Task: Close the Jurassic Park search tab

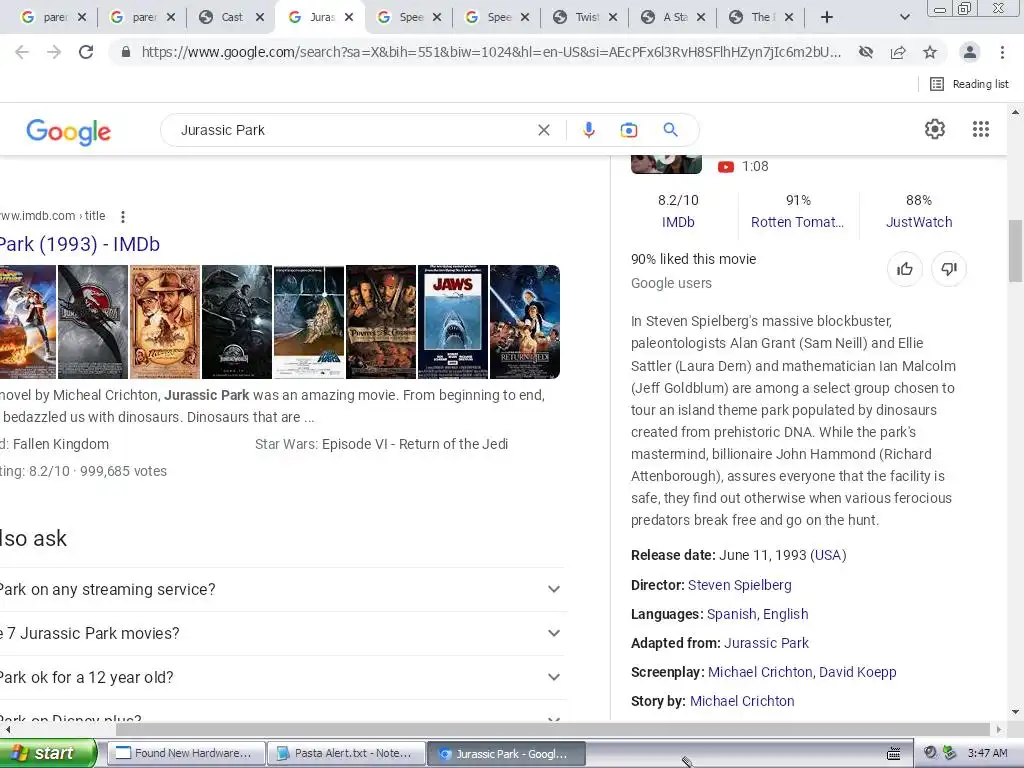Action: 349,17
